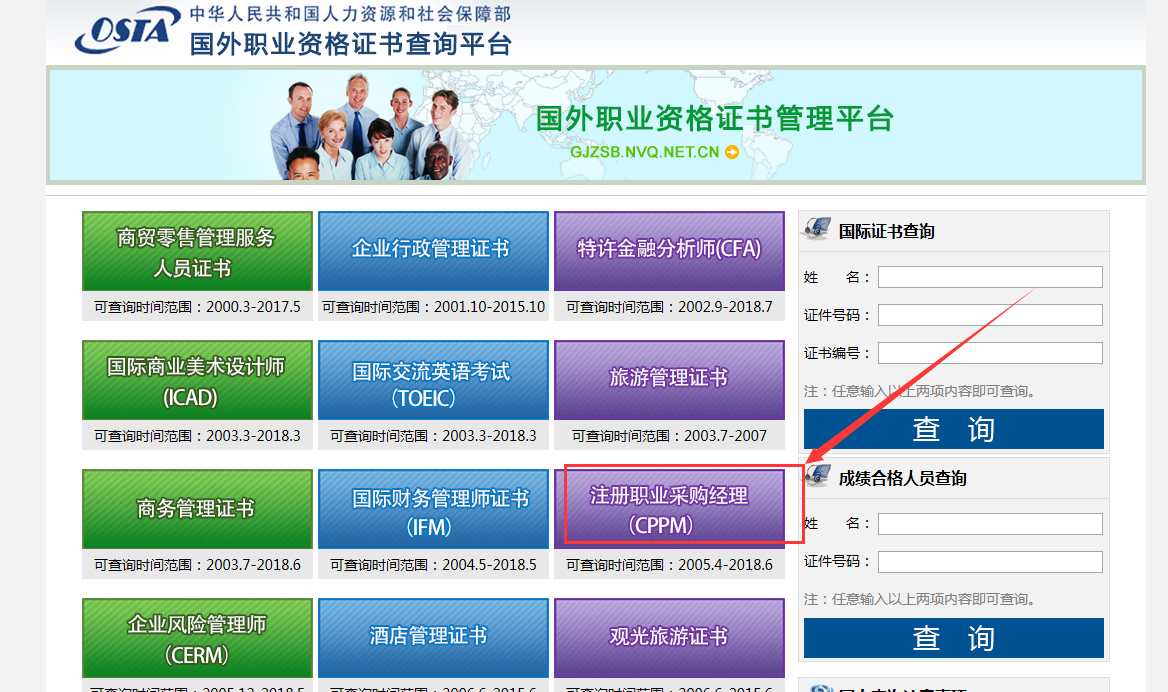Image resolution: width=1168 pixels, height=692 pixels.
Task: Select 注册职业采购经理 (CPPM) tile
Action: (669, 509)
